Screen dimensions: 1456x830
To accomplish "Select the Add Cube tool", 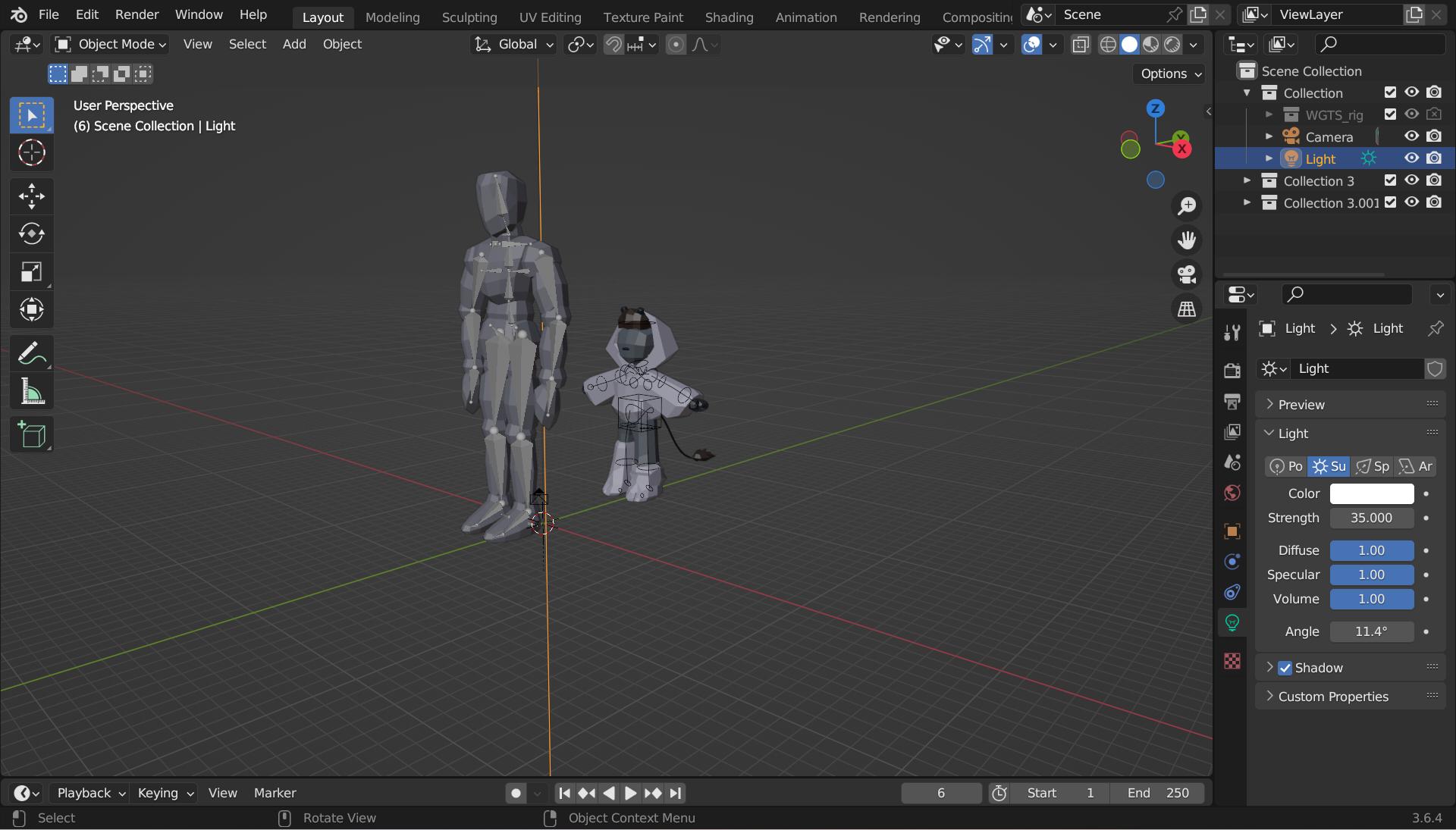I will pyautogui.click(x=31, y=435).
